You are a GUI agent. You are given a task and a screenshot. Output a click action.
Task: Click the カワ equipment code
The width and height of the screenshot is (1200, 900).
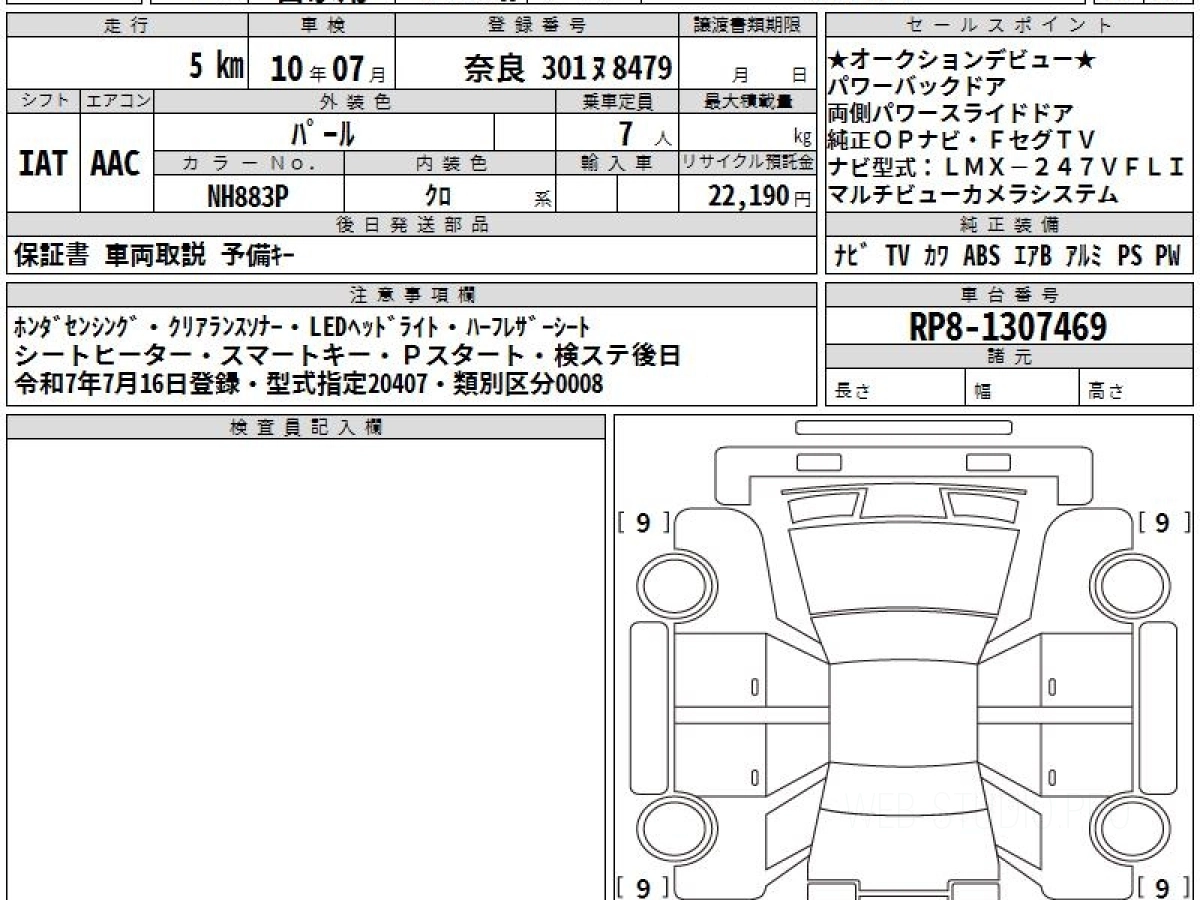(937, 256)
